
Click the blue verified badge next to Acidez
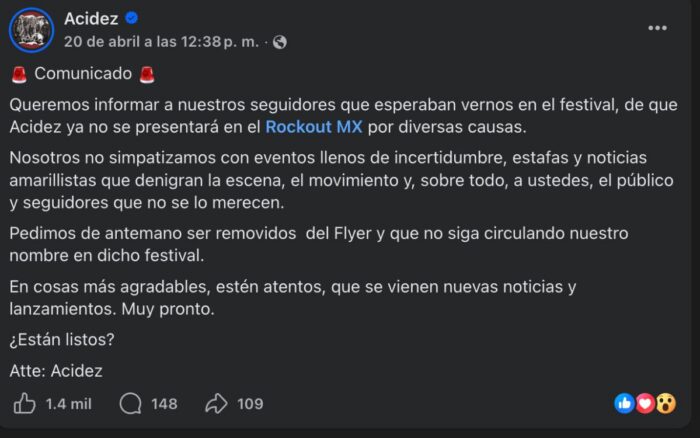(132, 19)
